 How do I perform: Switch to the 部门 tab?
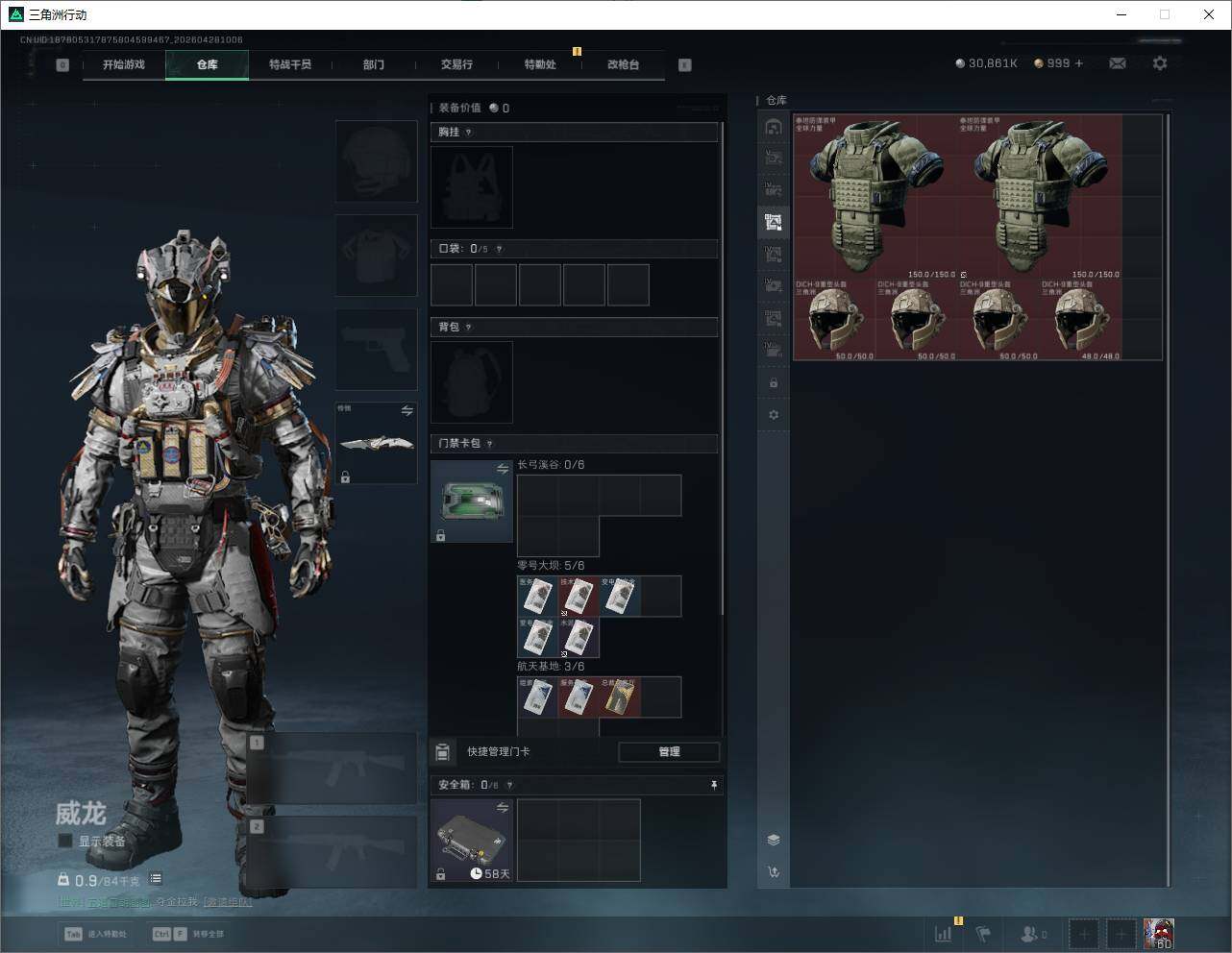374,64
